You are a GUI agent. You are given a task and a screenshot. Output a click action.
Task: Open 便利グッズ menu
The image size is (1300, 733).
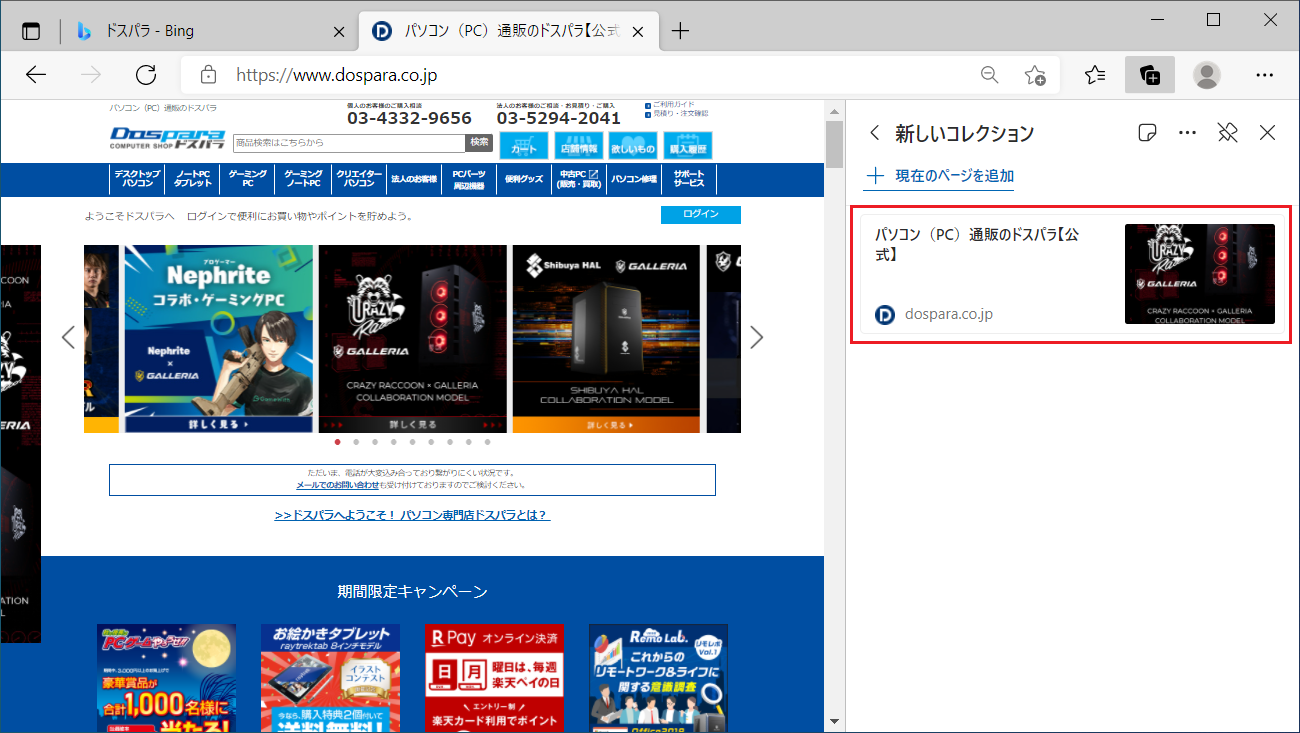click(524, 179)
